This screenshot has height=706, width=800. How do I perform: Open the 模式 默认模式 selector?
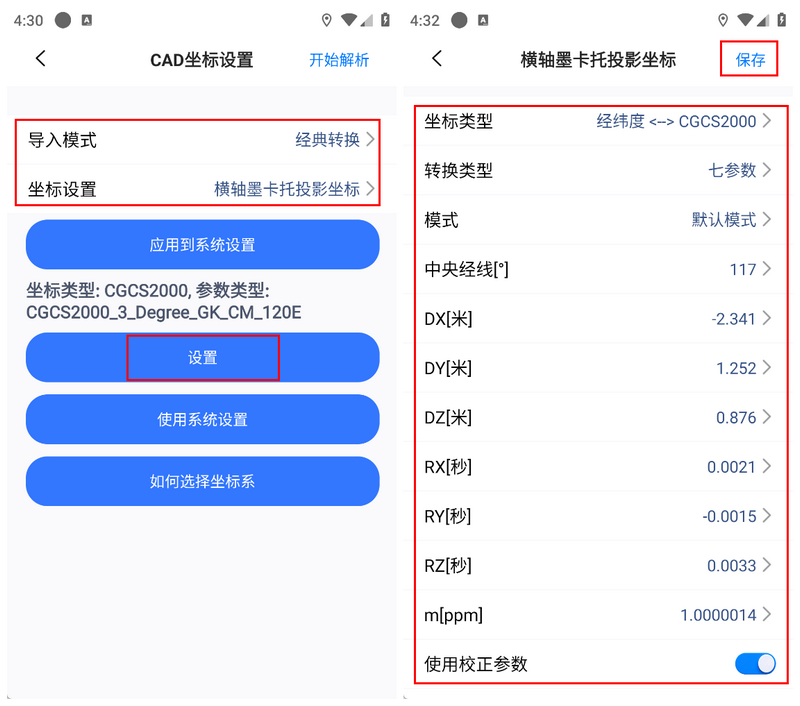(x=597, y=220)
